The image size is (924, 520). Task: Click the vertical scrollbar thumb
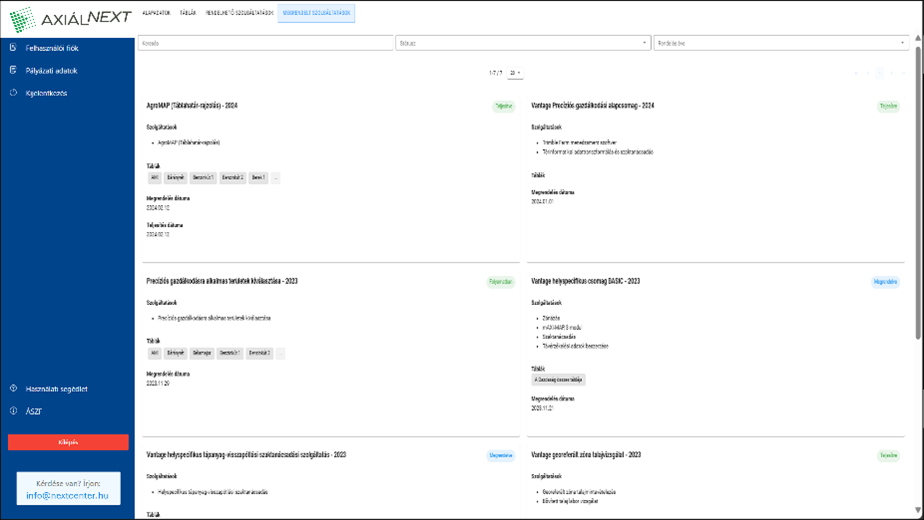(x=918, y=193)
